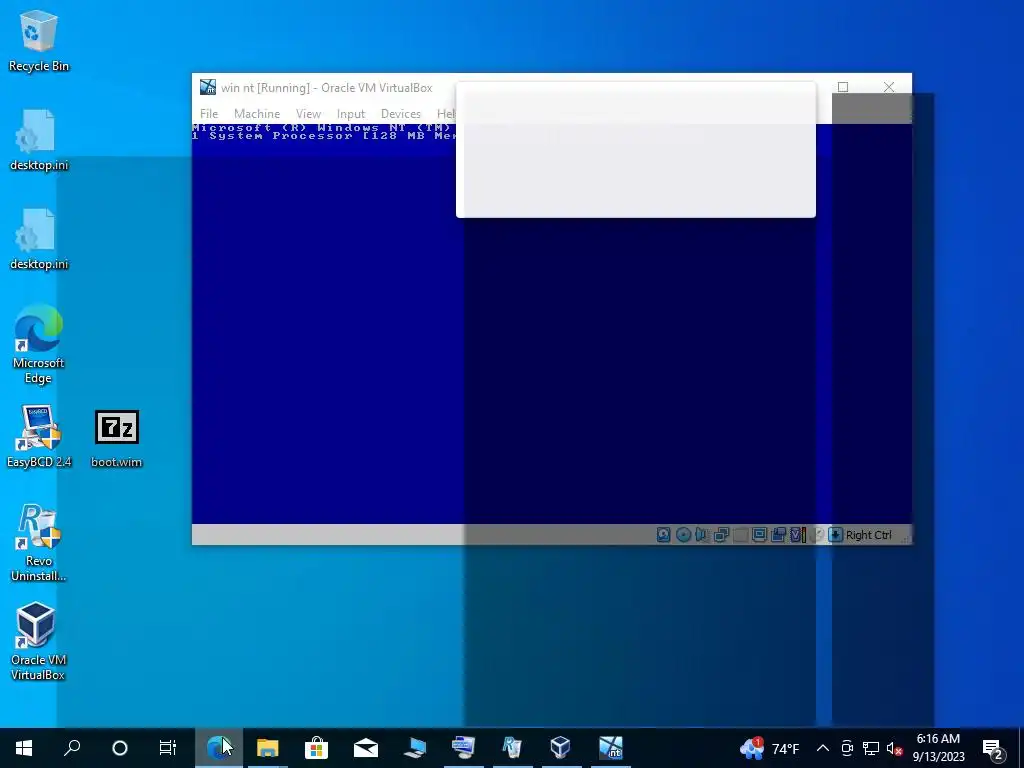Viewport: 1024px width, 768px height.
Task: Open the Windows Start menu
Action: (x=24, y=748)
